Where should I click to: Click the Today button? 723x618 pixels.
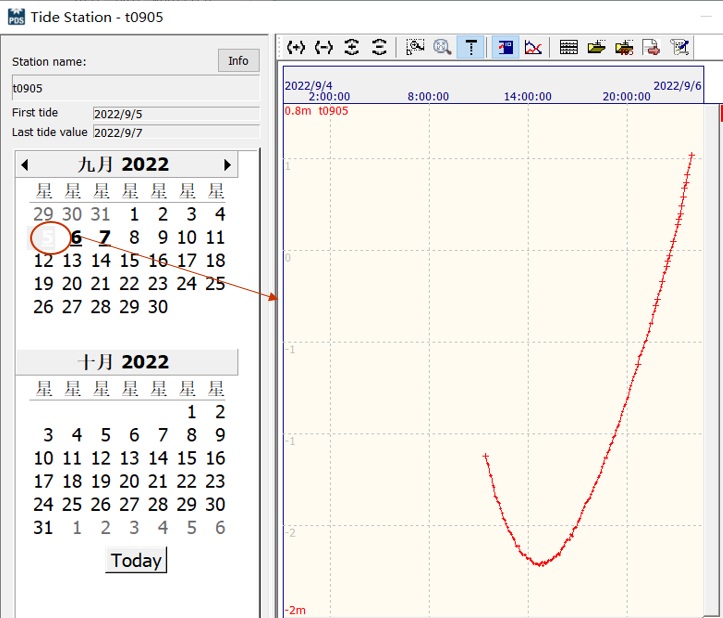pos(136,560)
